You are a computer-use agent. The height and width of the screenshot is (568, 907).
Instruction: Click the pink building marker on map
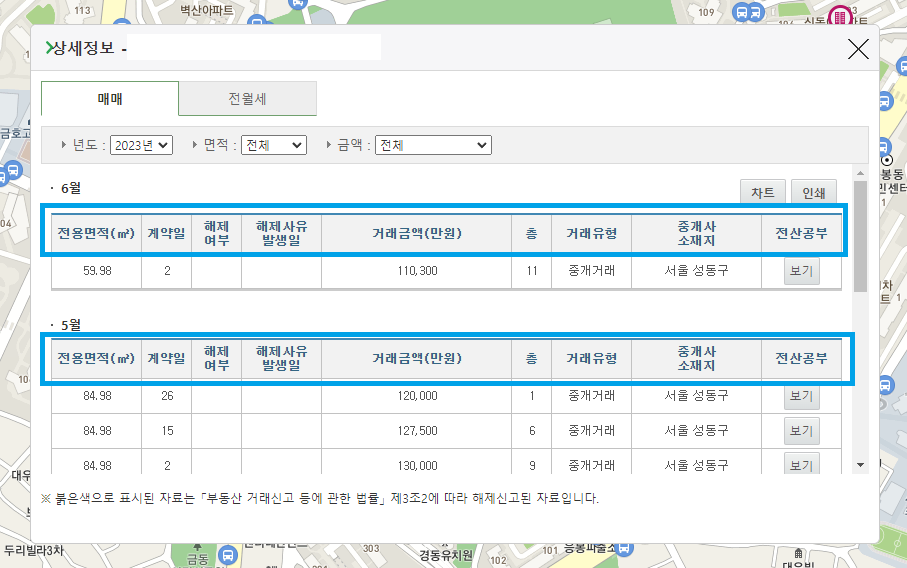pyautogui.click(x=839, y=16)
